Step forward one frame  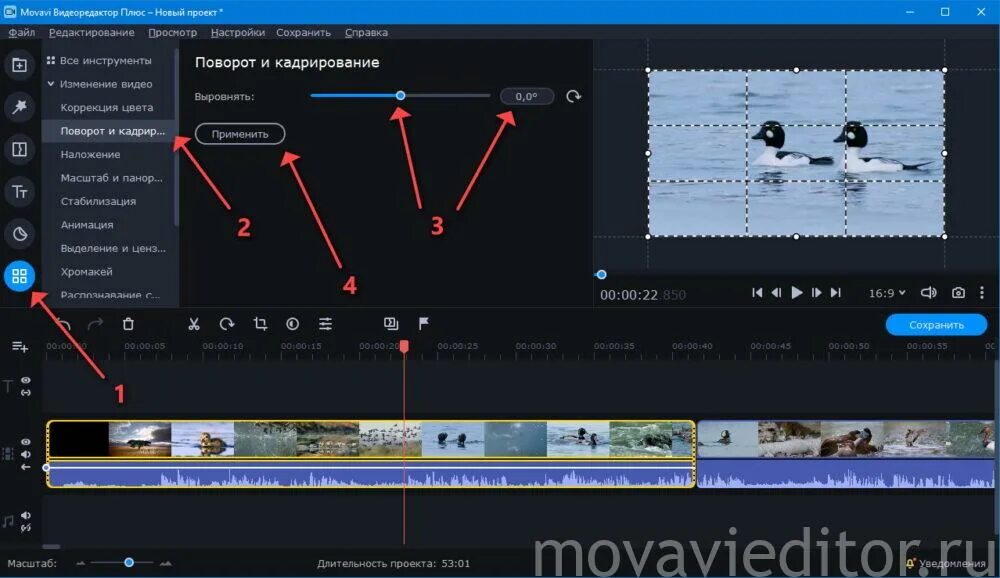coord(816,293)
